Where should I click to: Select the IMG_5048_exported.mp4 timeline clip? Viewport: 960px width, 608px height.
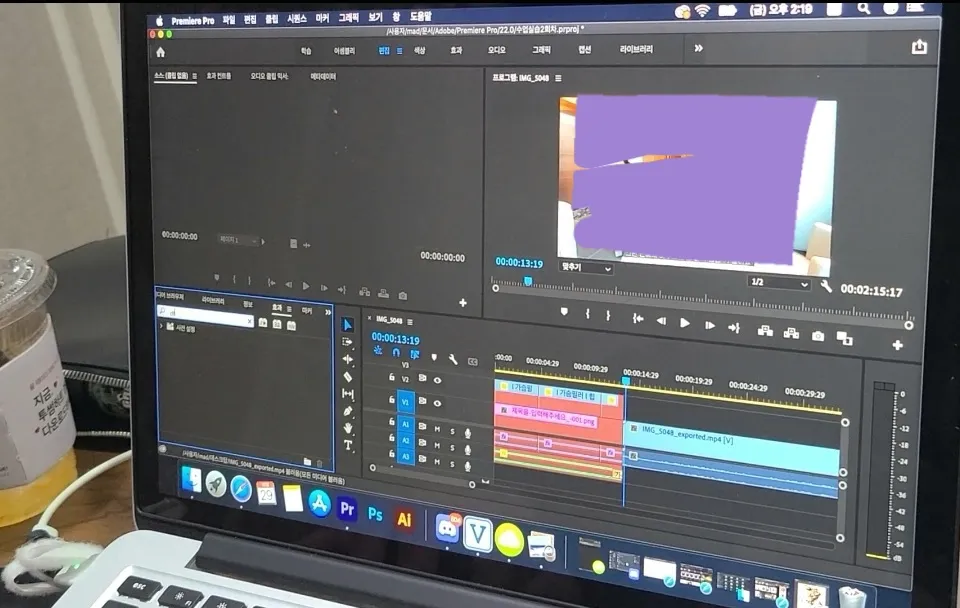[x=731, y=446]
